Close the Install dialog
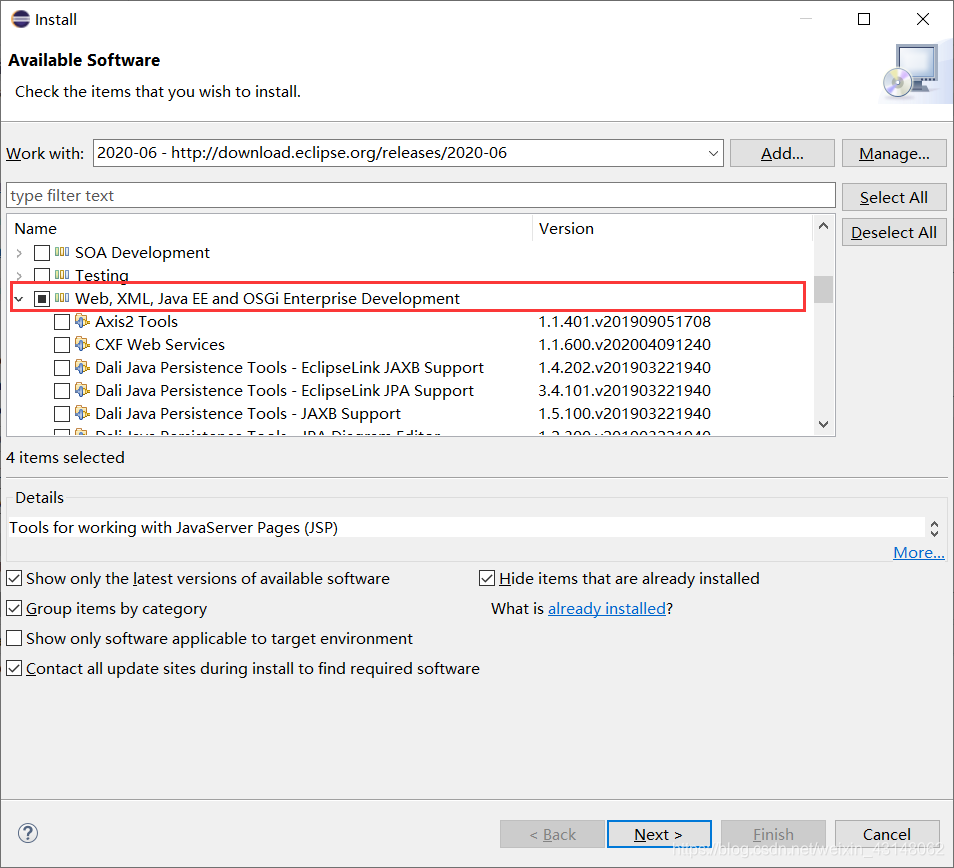Image resolution: width=954 pixels, height=868 pixels. click(923, 19)
